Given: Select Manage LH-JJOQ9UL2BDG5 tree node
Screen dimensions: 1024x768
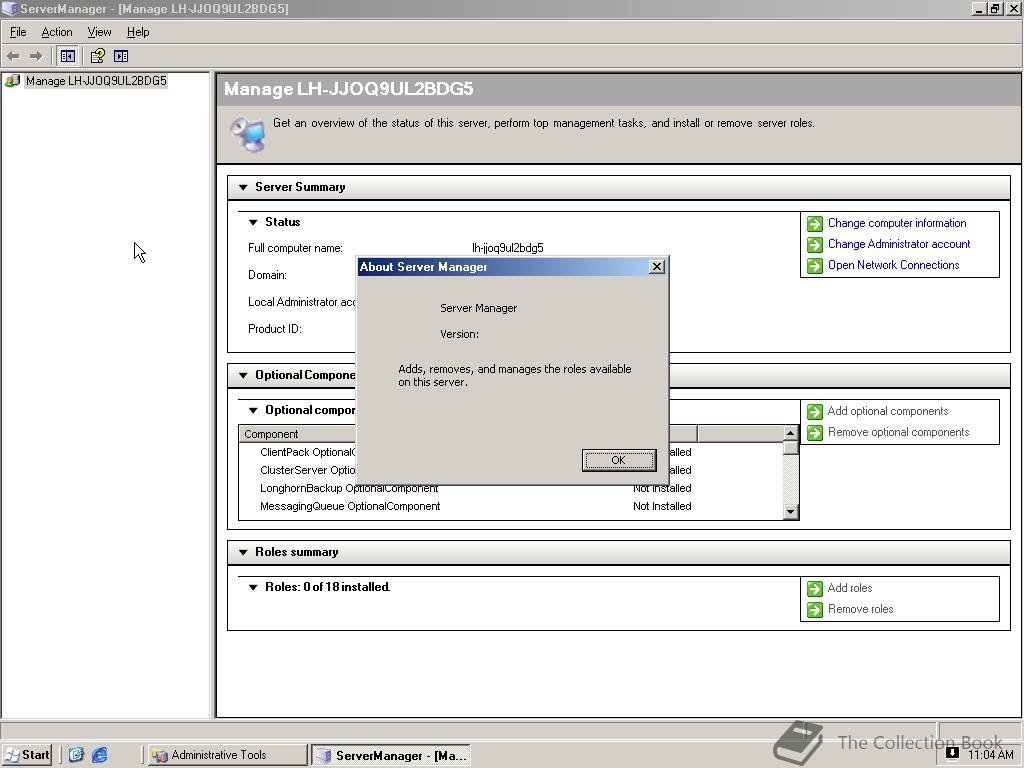Looking at the screenshot, I should tap(96, 81).
